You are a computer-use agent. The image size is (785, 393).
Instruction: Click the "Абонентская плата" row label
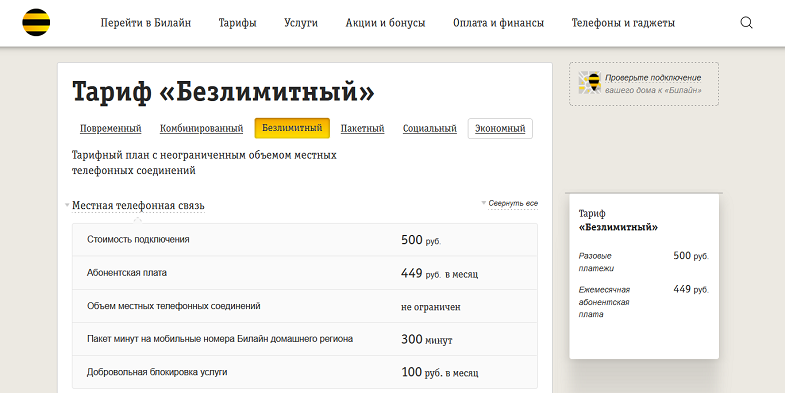tap(127, 273)
